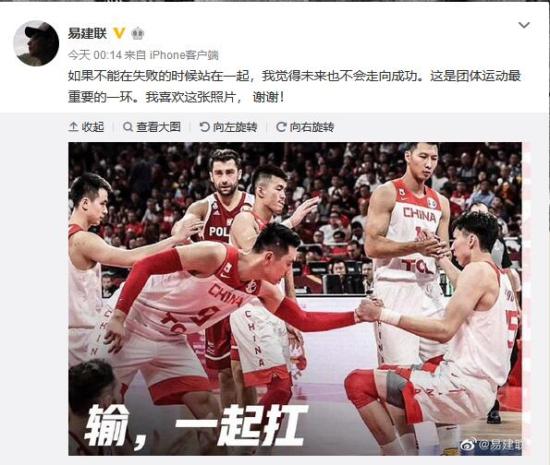Open the post options chevron menu
550x465 pixels.
click(x=524, y=25)
